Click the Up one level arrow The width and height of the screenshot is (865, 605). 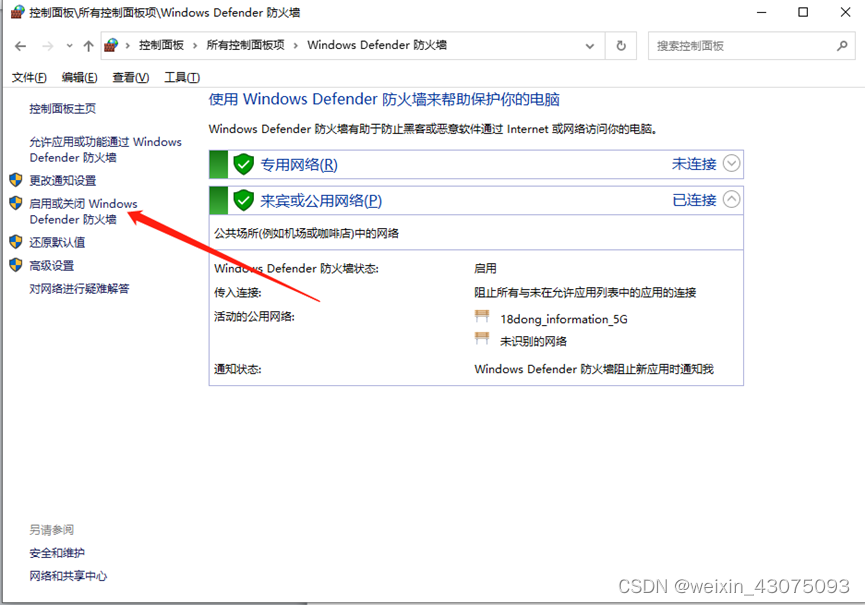pos(88,46)
